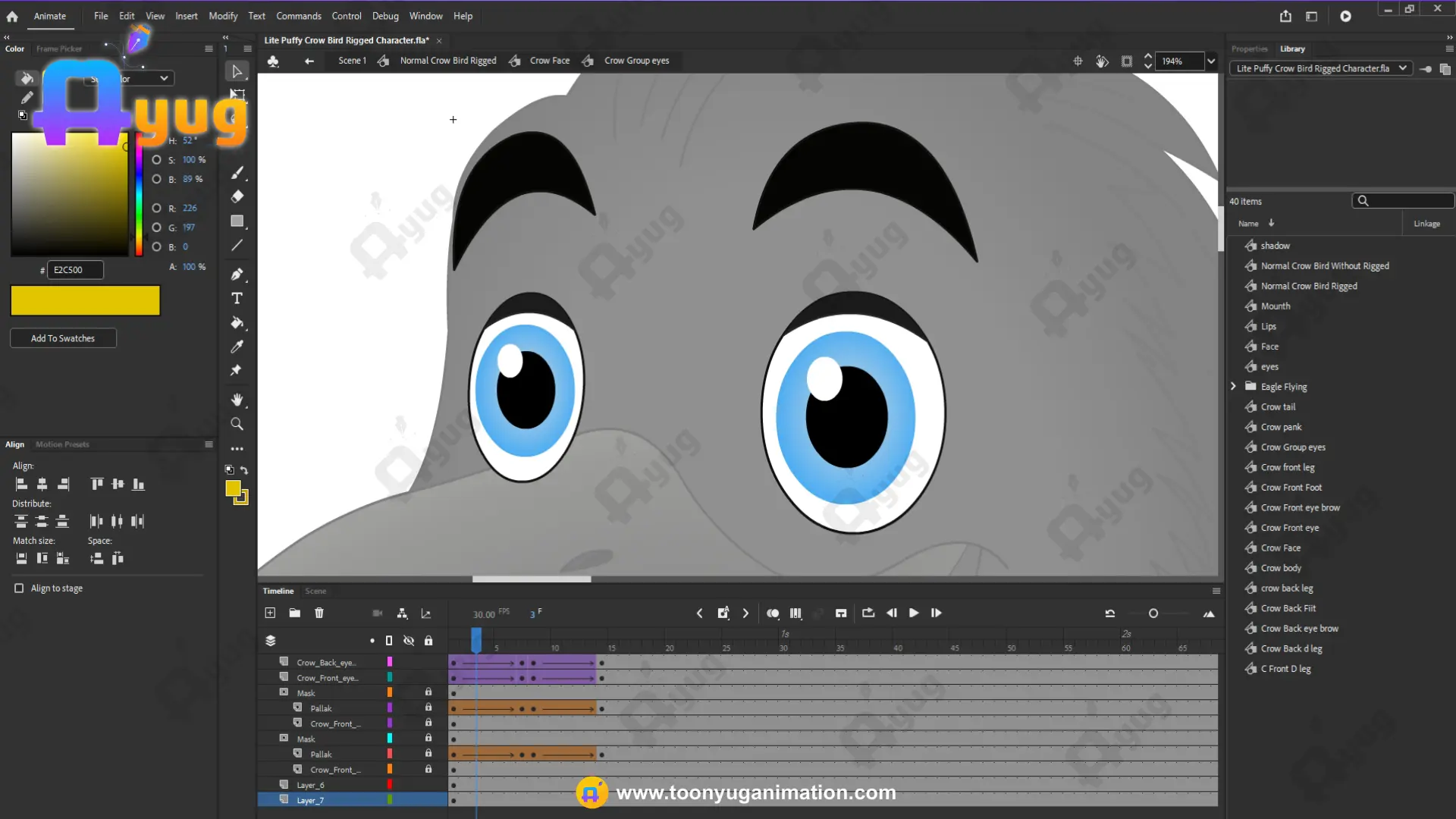Image resolution: width=1456 pixels, height=819 pixels.
Task: Pick the Eraser tool
Action: click(x=237, y=196)
